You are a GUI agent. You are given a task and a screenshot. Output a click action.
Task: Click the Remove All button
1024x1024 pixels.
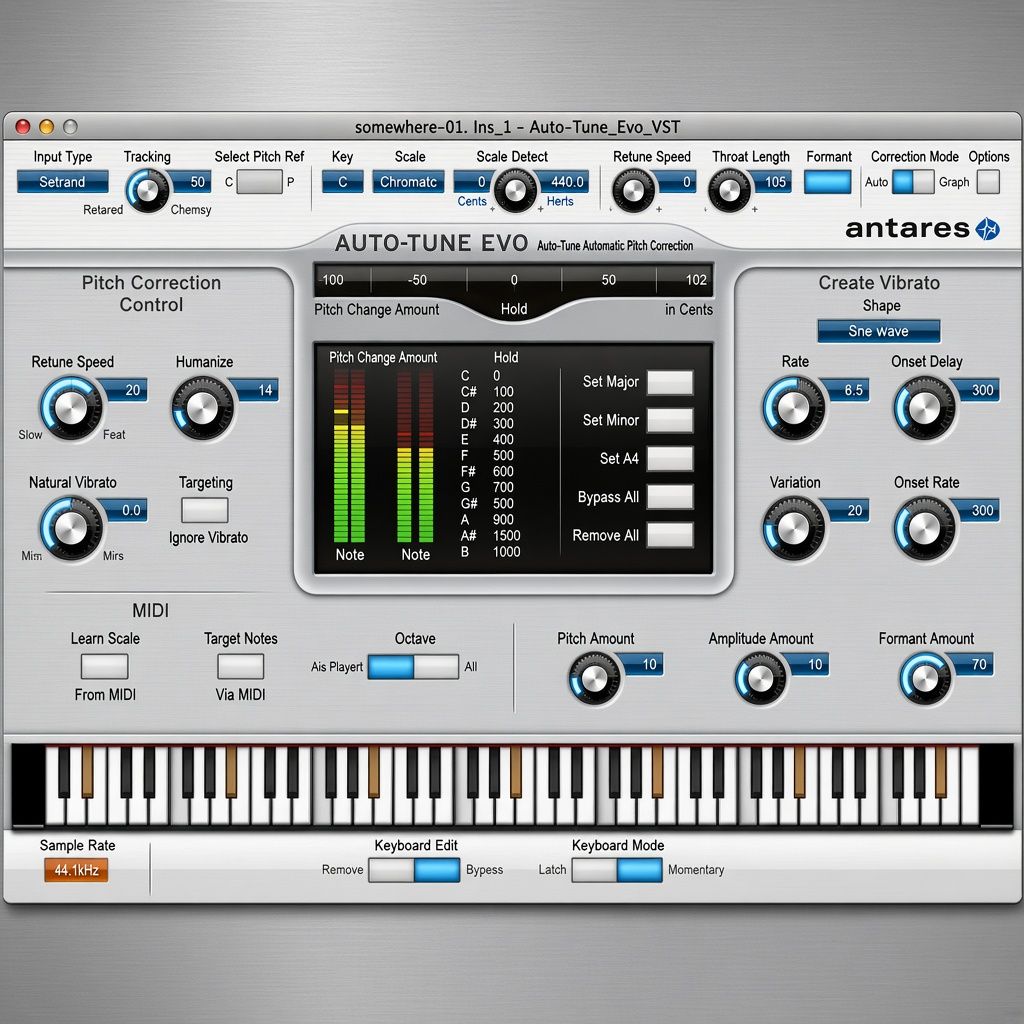click(670, 536)
